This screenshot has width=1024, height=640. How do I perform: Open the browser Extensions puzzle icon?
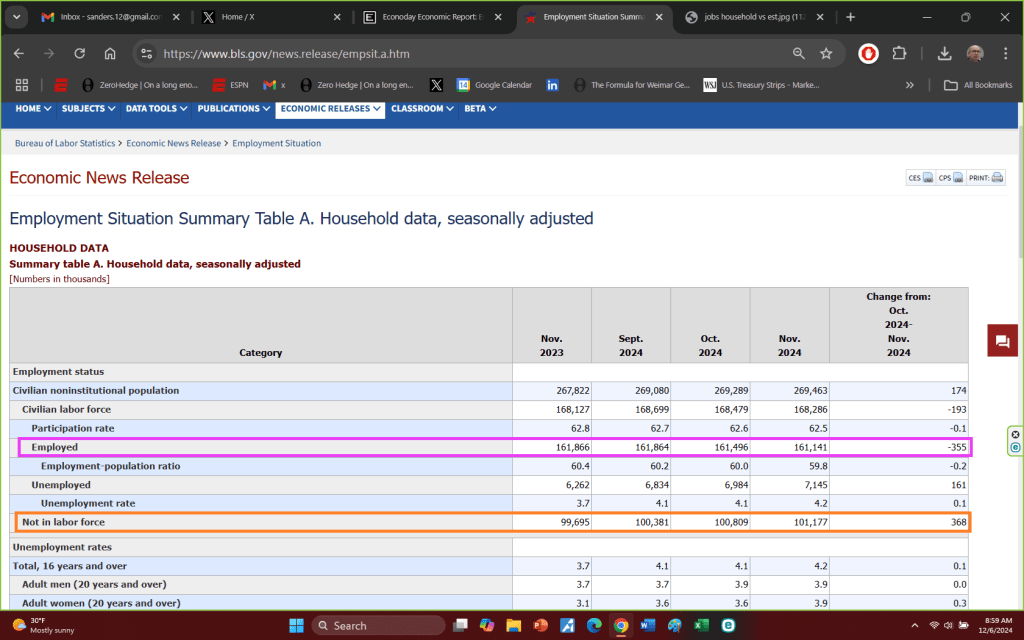pyautogui.click(x=899, y=54)
